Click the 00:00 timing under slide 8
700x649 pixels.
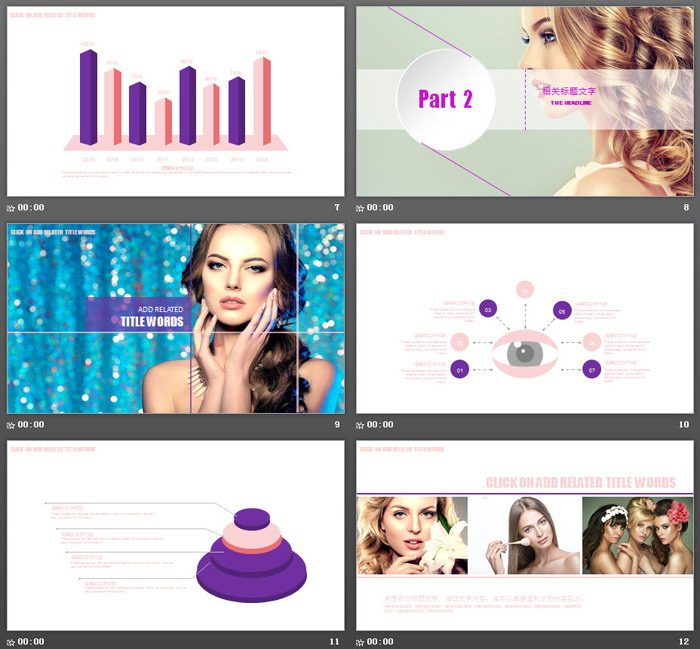381,208
